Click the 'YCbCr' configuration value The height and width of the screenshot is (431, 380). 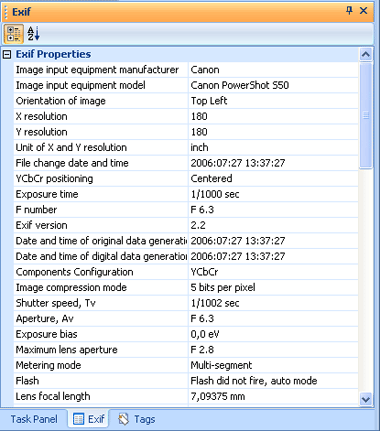pos(204,272)
